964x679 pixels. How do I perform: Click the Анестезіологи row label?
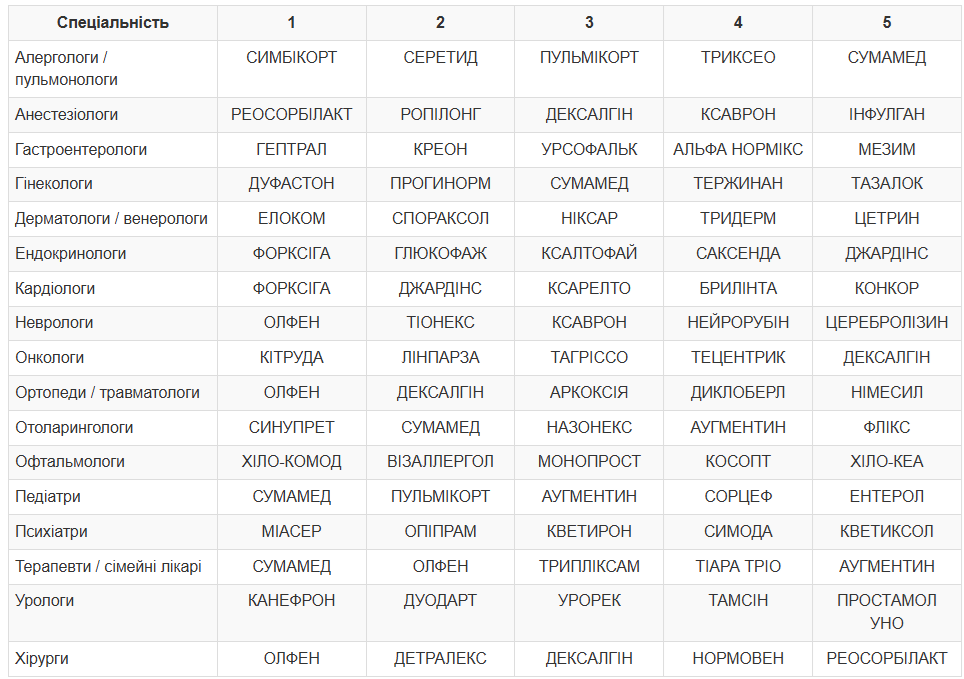[113, 114]
